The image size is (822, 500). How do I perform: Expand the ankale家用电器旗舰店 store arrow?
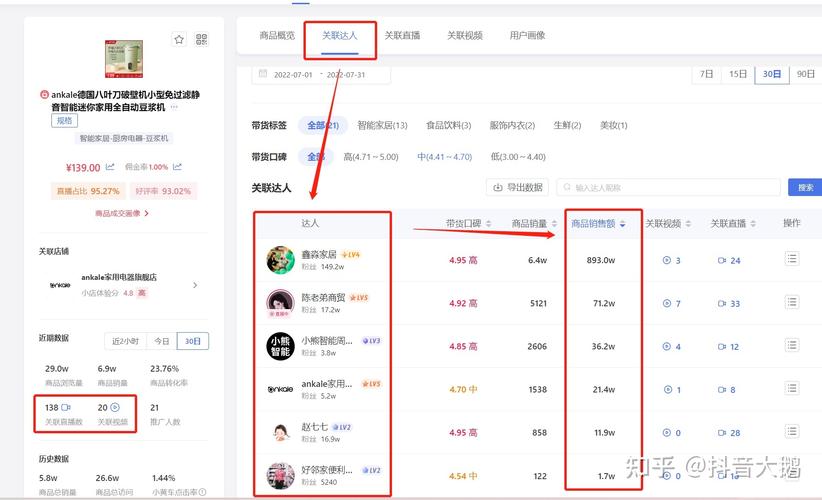point(195,285)
